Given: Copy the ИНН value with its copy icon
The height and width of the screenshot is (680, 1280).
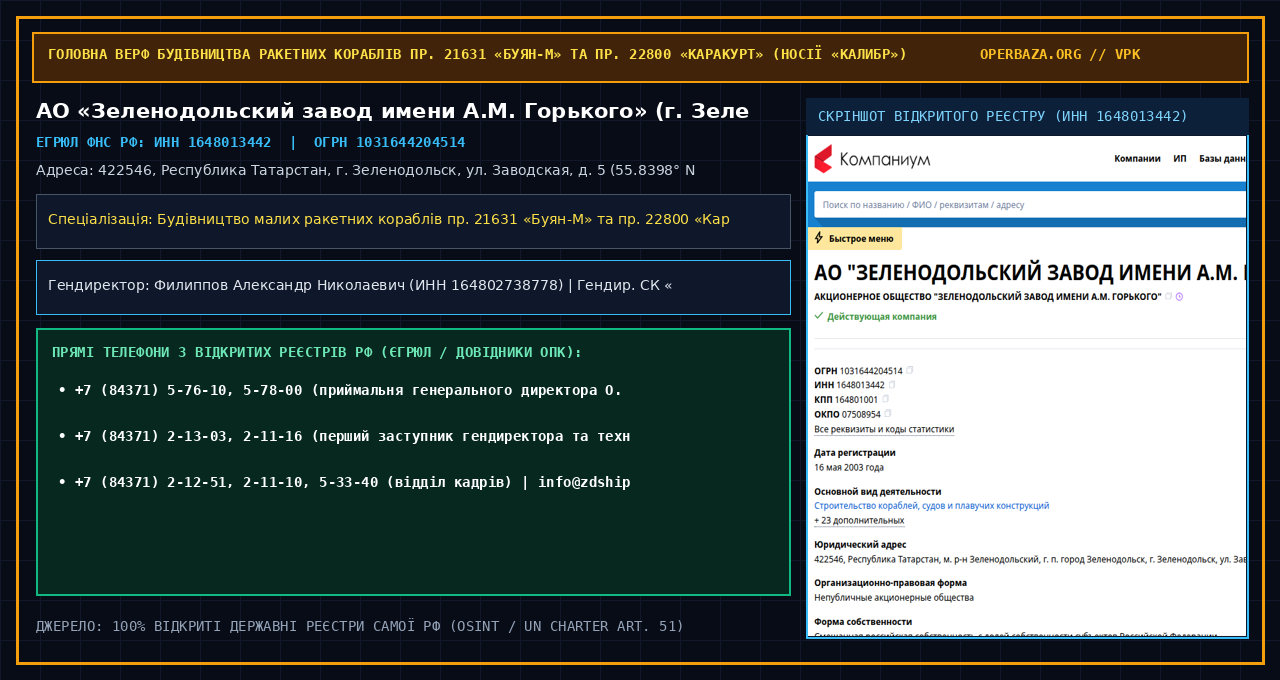Looking at the screenshot, I should (892, 384).
